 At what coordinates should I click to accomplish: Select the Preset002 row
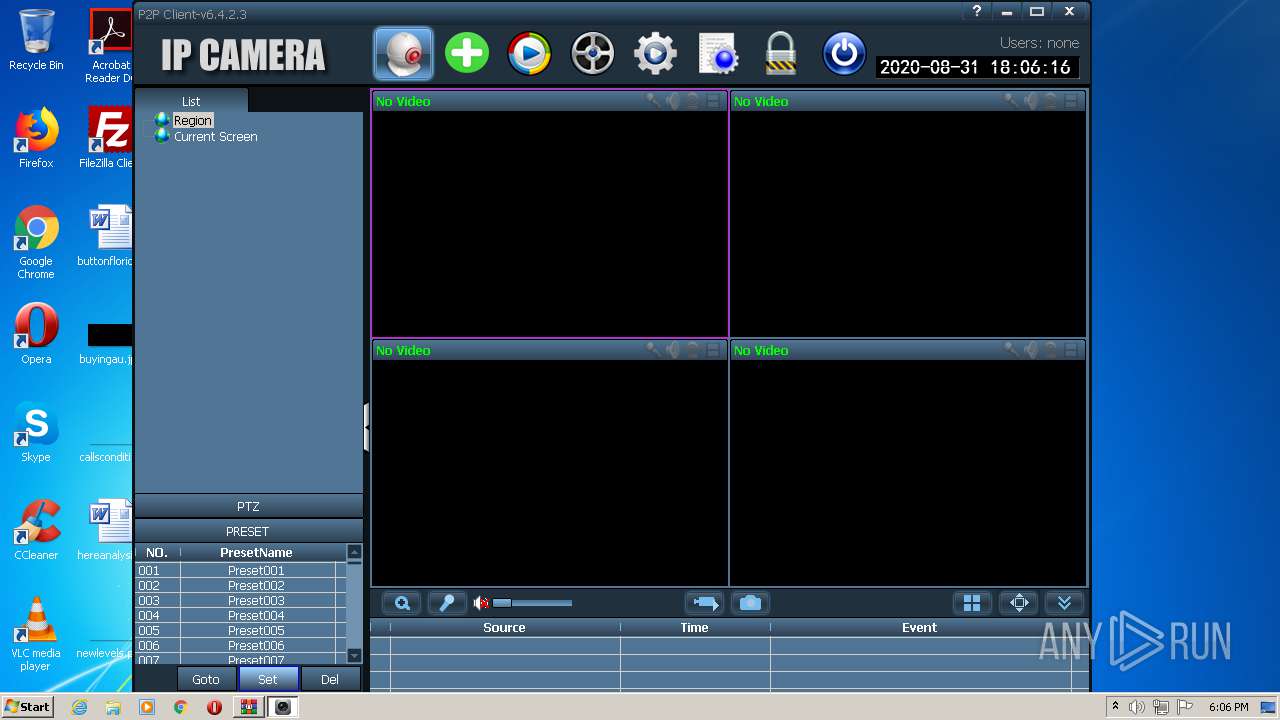(241, 586)
